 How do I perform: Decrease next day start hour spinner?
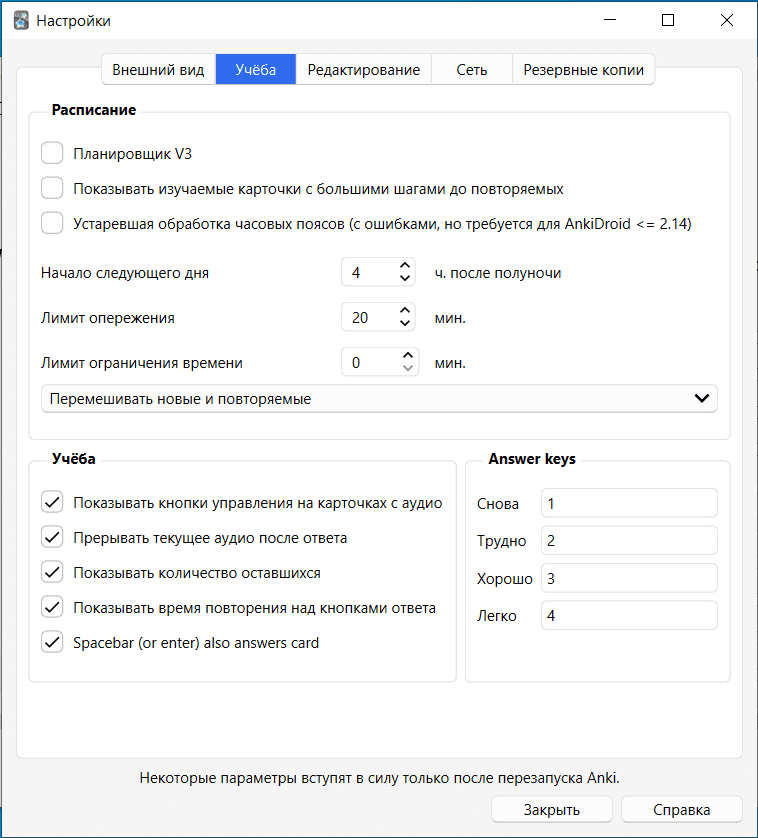pos(405,279)
